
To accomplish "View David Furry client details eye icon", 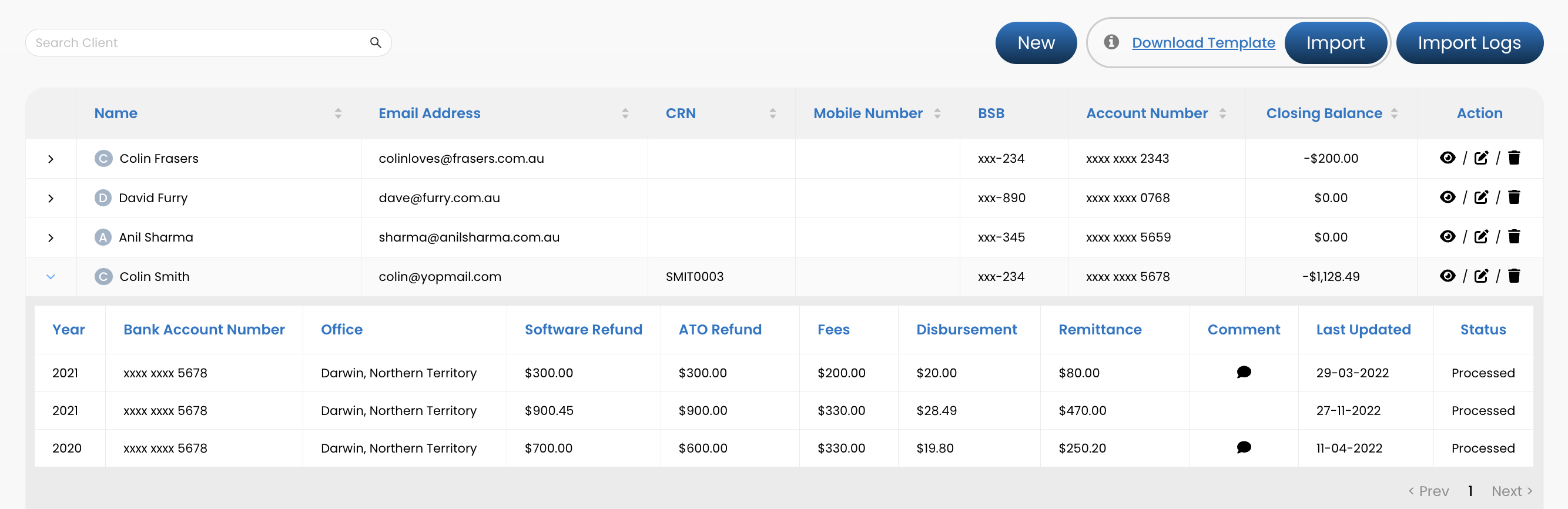I will coord(1448,197).
